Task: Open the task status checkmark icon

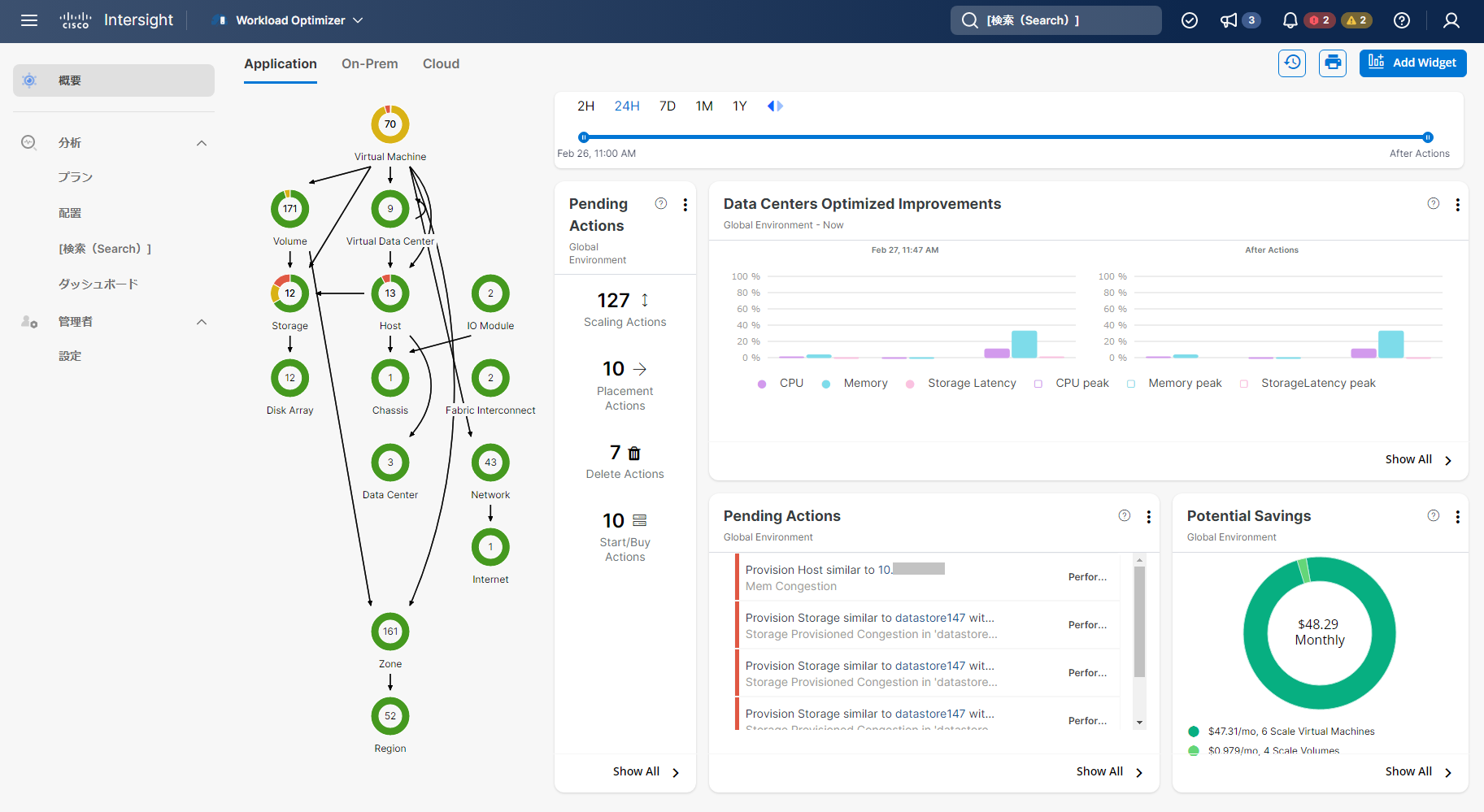Action: point(1190,20)
